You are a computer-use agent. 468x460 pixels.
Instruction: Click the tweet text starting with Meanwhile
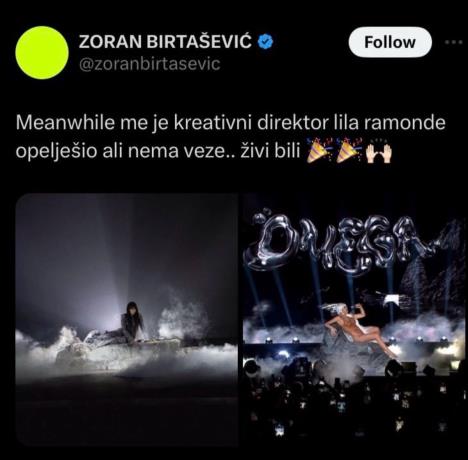click(x=231, y=137)
